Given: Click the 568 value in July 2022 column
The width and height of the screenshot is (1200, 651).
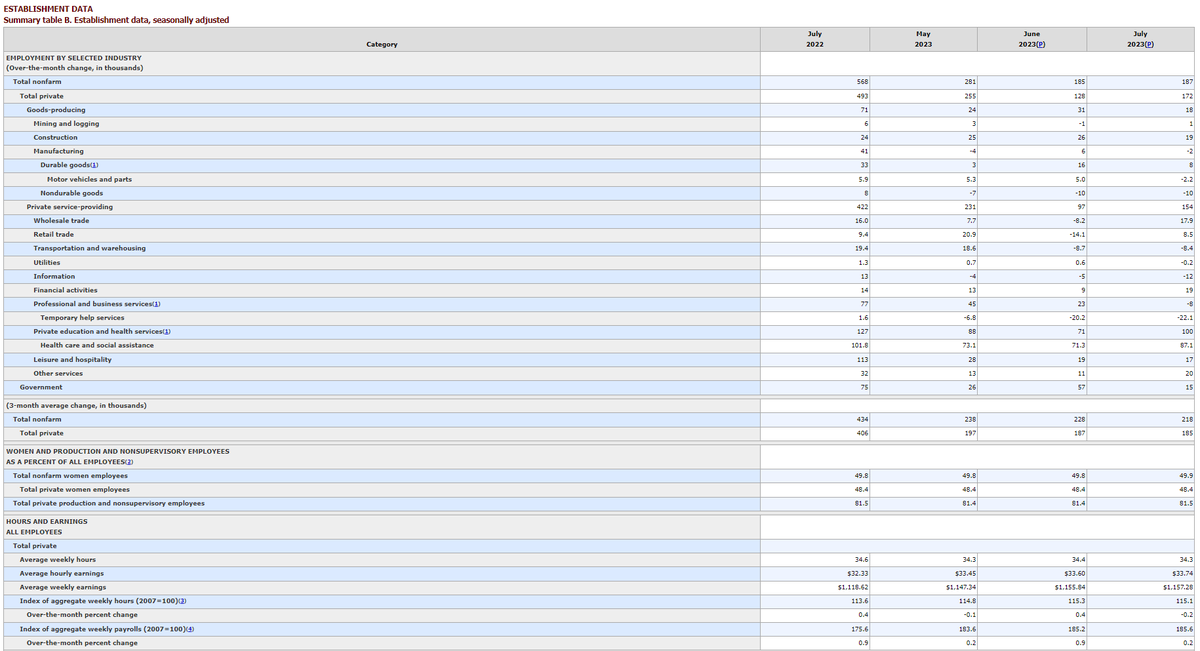Looking at the screenshot, I should click(x=862, y=81).
